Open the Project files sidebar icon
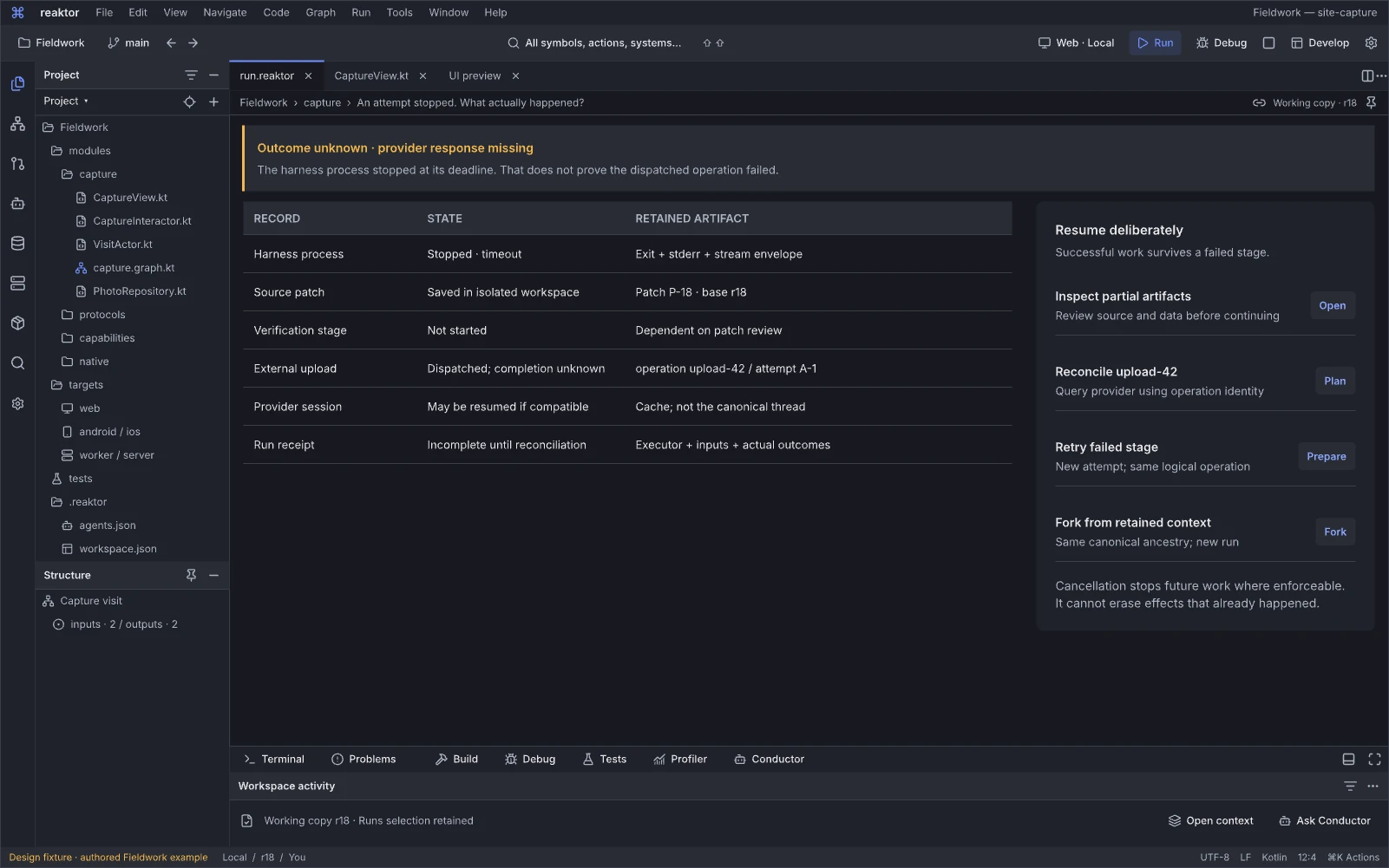This screenshot has width=1389, height=868. click(x=17, y=84)
